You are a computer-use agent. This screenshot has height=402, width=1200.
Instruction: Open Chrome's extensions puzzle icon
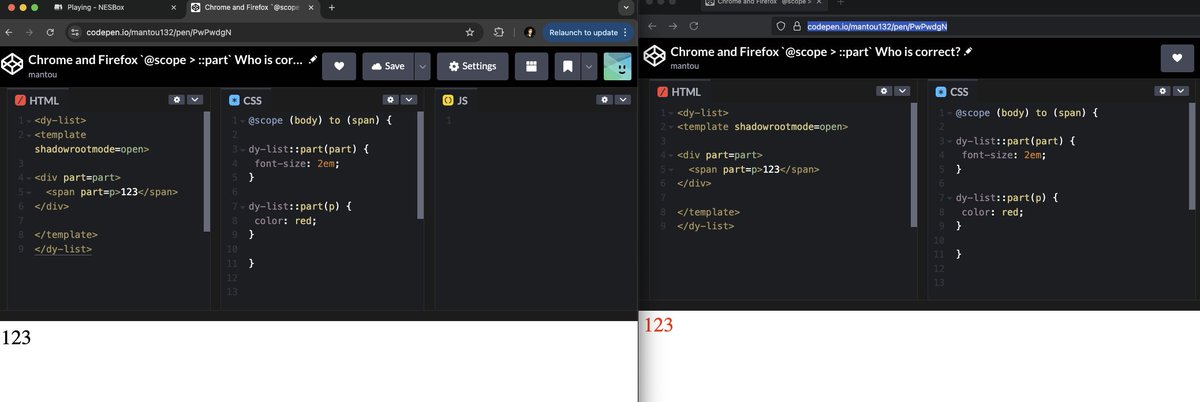click(x=498, y=32)
